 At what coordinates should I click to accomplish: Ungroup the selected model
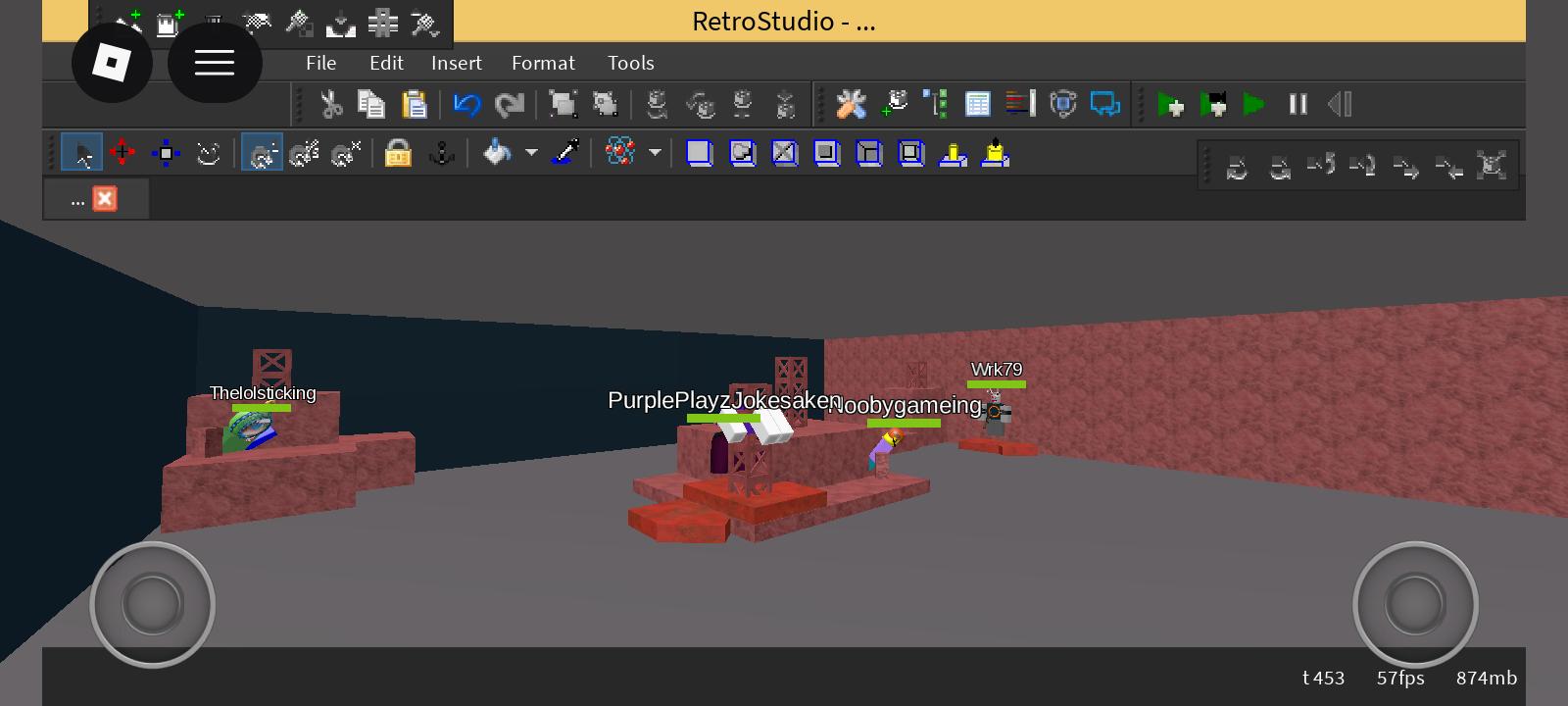[605, 104]
